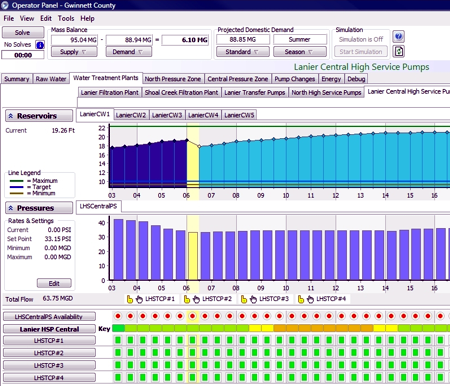The image size is (450, 386).
Task: Click the refresh document icon under help
Action: point(399,51)
